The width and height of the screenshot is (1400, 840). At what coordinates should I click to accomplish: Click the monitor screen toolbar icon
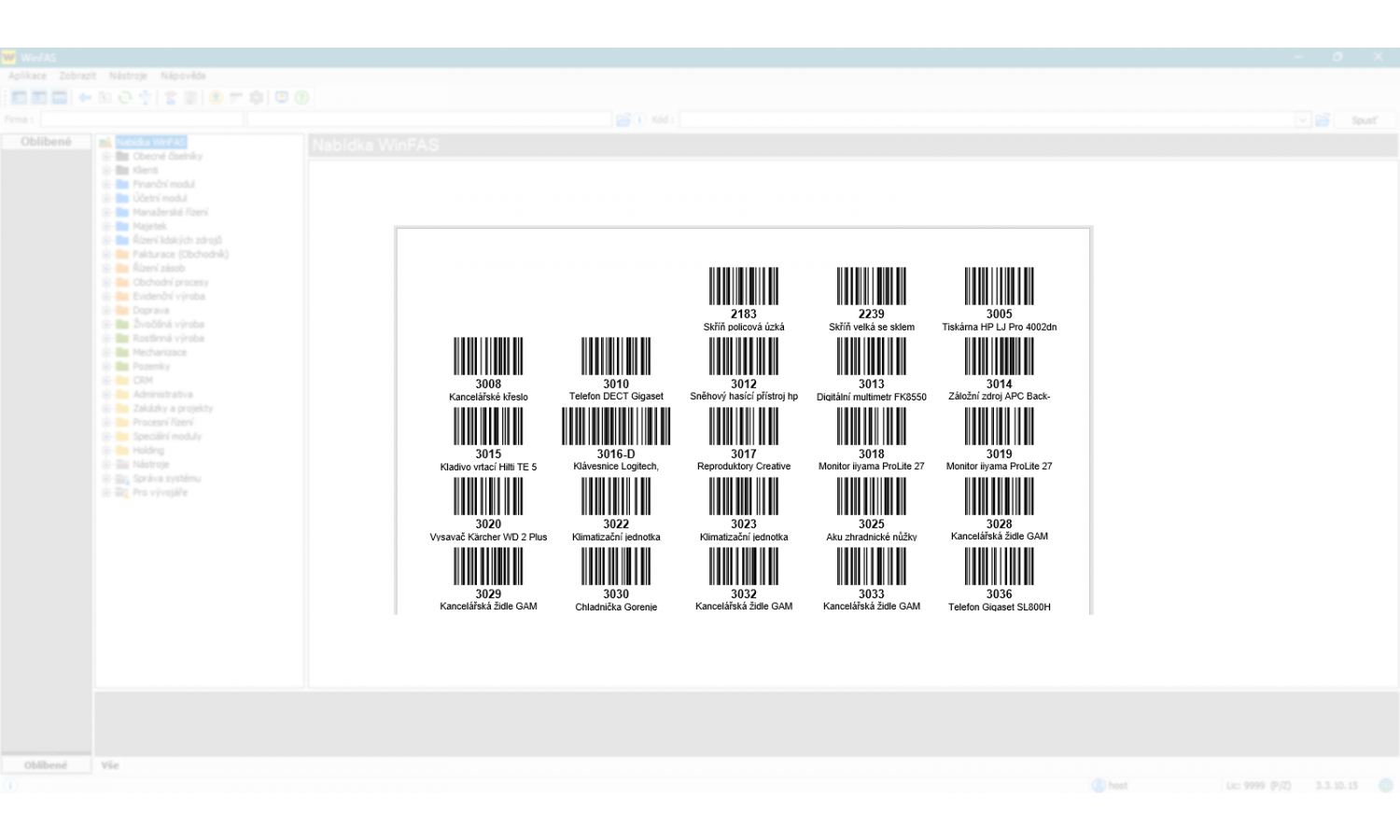pyautogui.click(x=282, y=97)
